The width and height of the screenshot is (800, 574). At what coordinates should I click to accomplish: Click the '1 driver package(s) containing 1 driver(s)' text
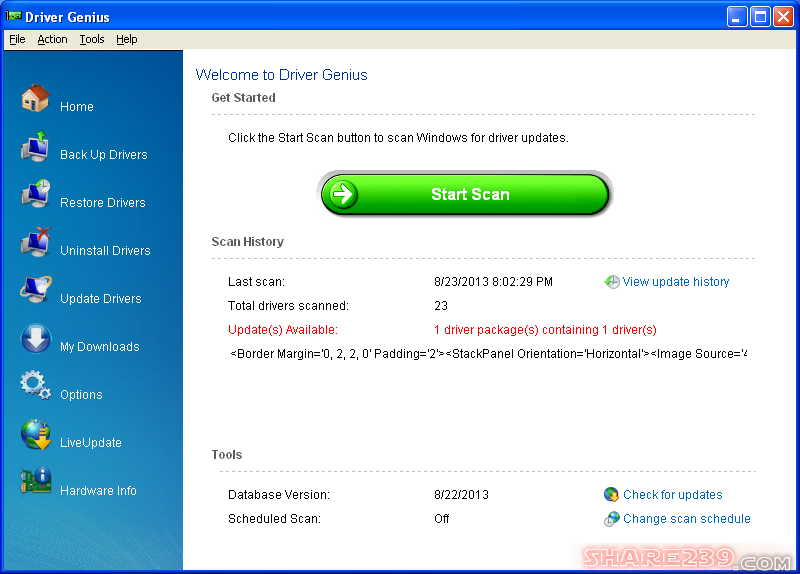[545, 330]
